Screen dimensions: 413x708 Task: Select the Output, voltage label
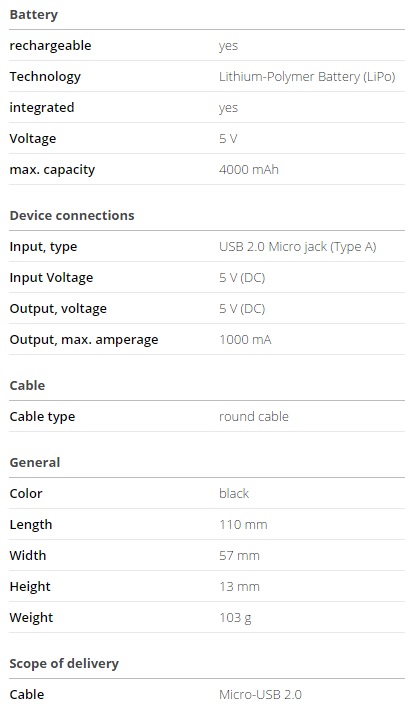pos(58,309)
